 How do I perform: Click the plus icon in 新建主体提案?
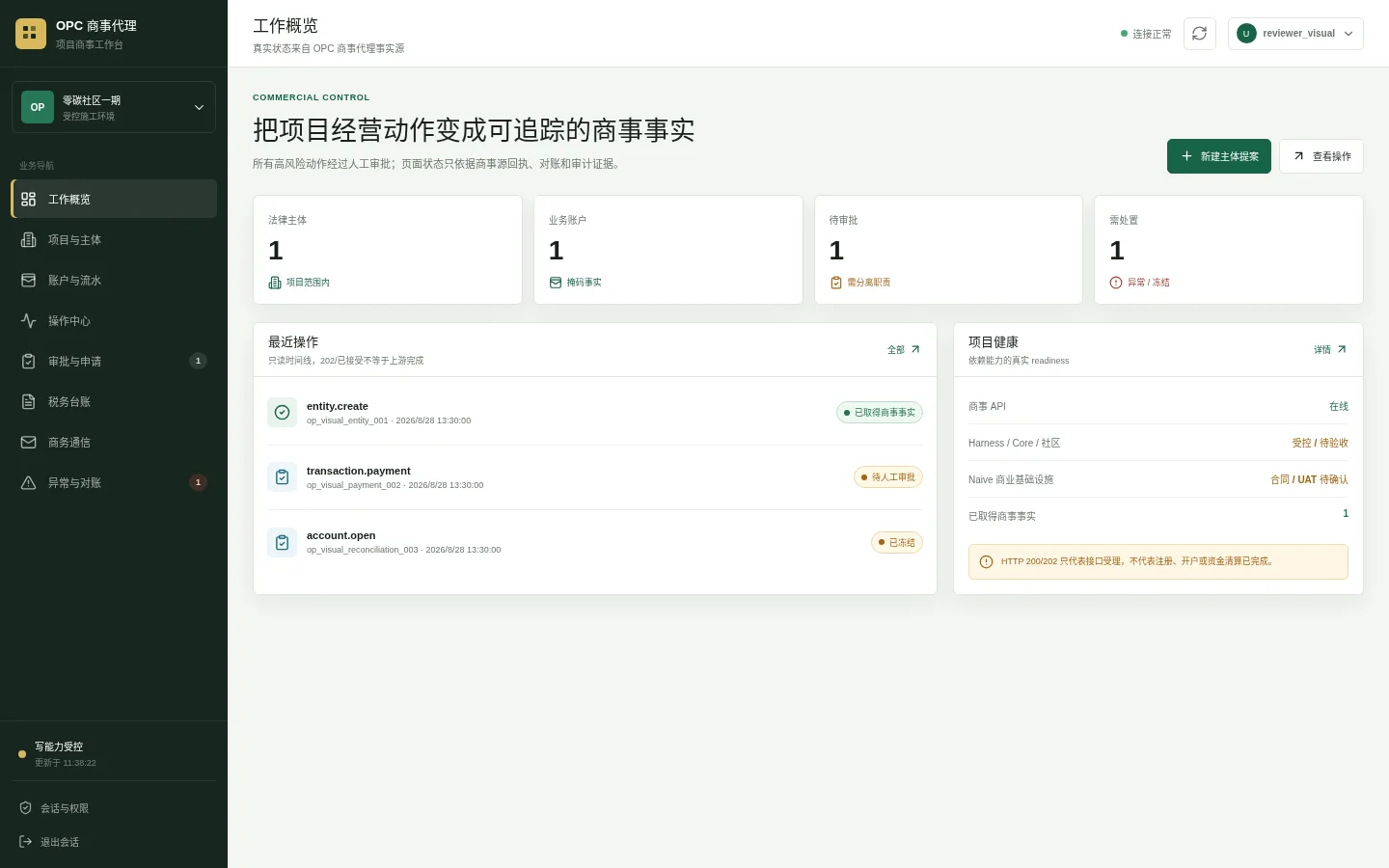pyautogui.click(x=1187, y=156)
